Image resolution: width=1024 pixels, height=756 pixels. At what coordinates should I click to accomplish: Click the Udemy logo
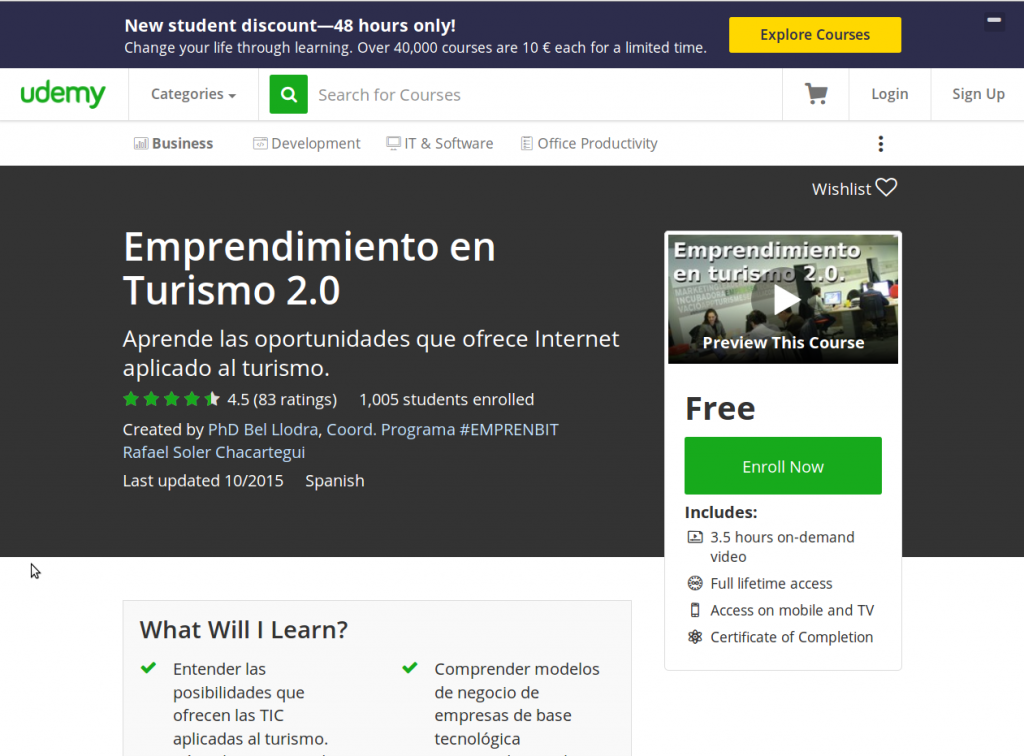point(63,95)
